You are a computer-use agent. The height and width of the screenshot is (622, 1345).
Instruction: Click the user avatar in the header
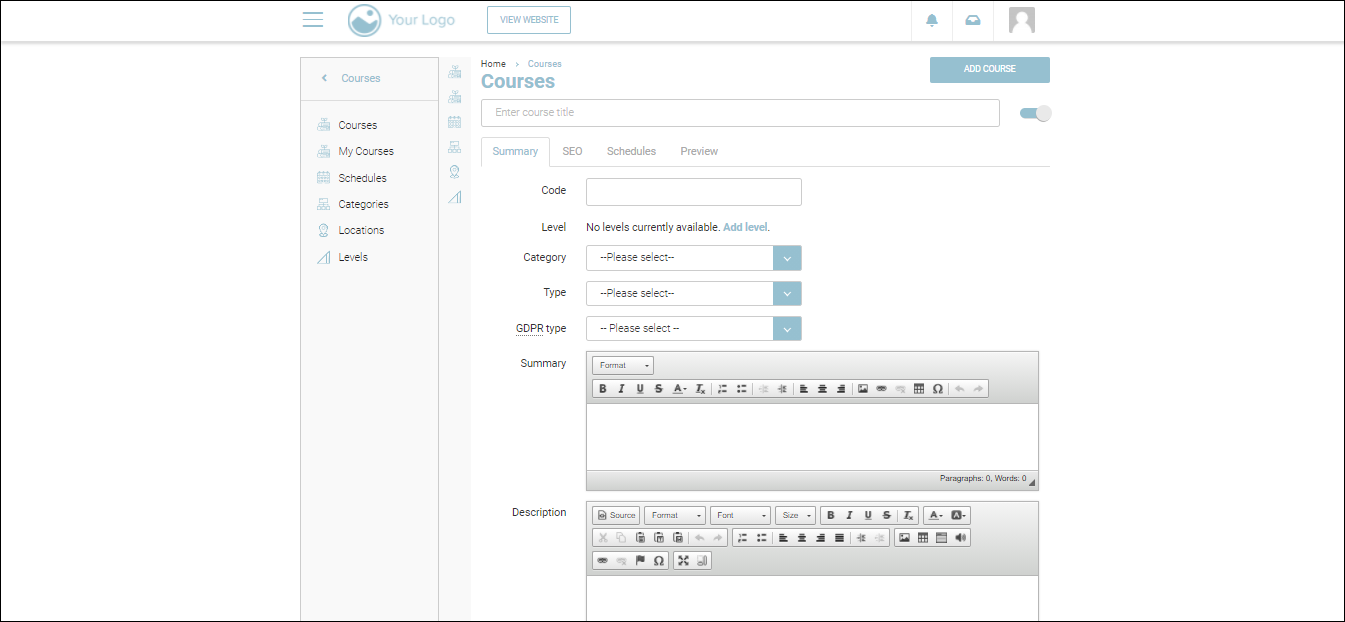(1021, 20)
